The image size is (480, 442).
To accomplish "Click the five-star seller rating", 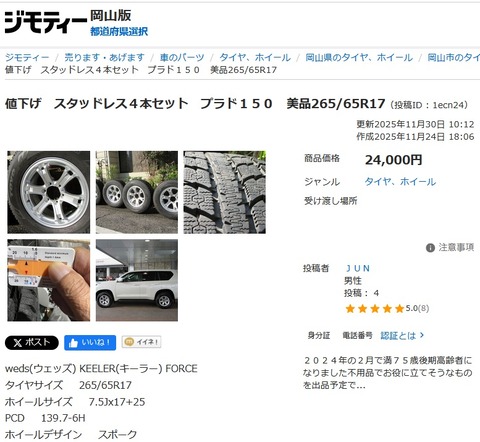I will (x=375, y=308).
